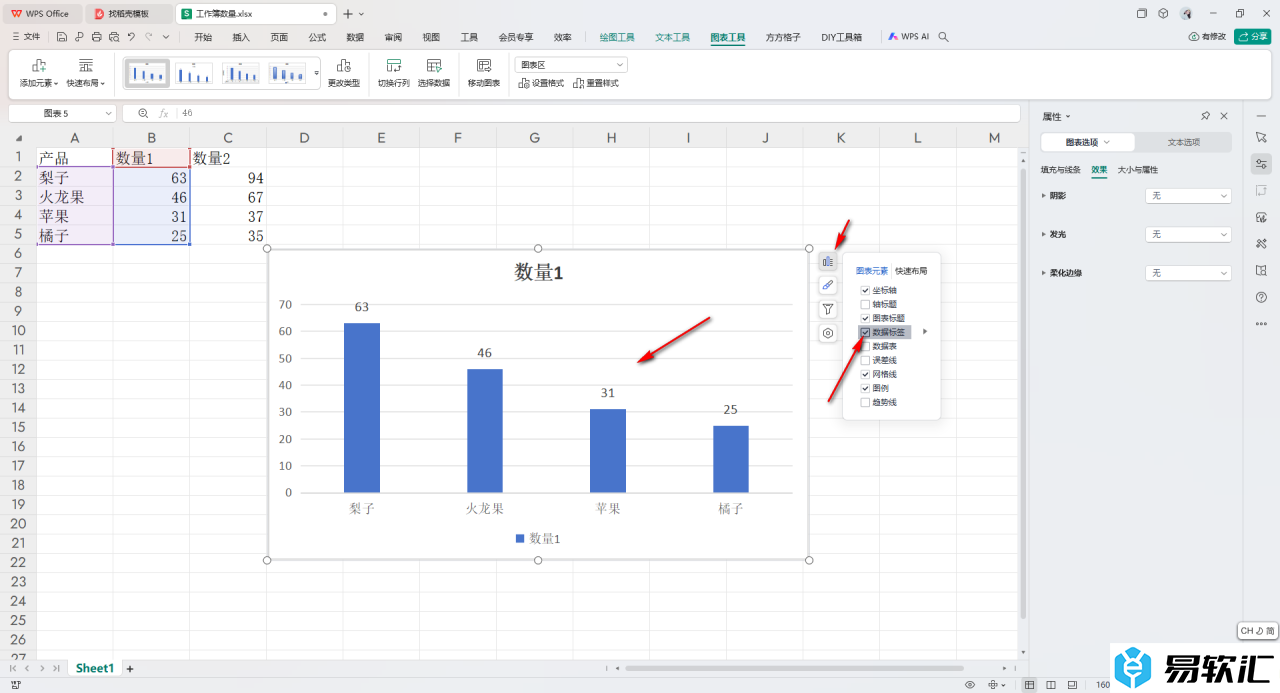The width and height of the screenshot is (1280, 693).
Task: Click the Print icon in quick access bar
Action: coord(96,37)
